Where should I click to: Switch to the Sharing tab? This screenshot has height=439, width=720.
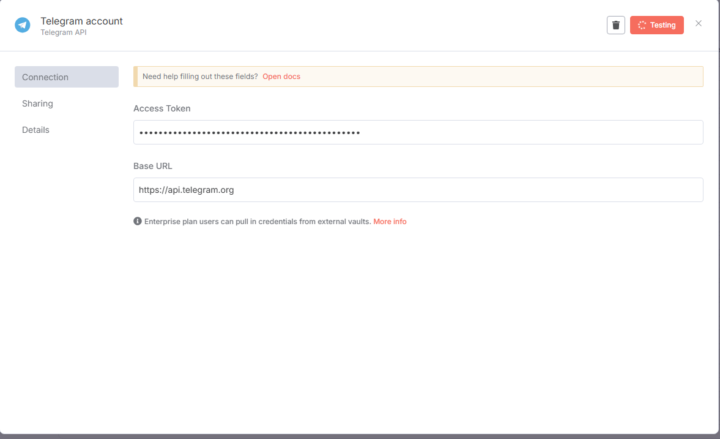pos(38,103)
